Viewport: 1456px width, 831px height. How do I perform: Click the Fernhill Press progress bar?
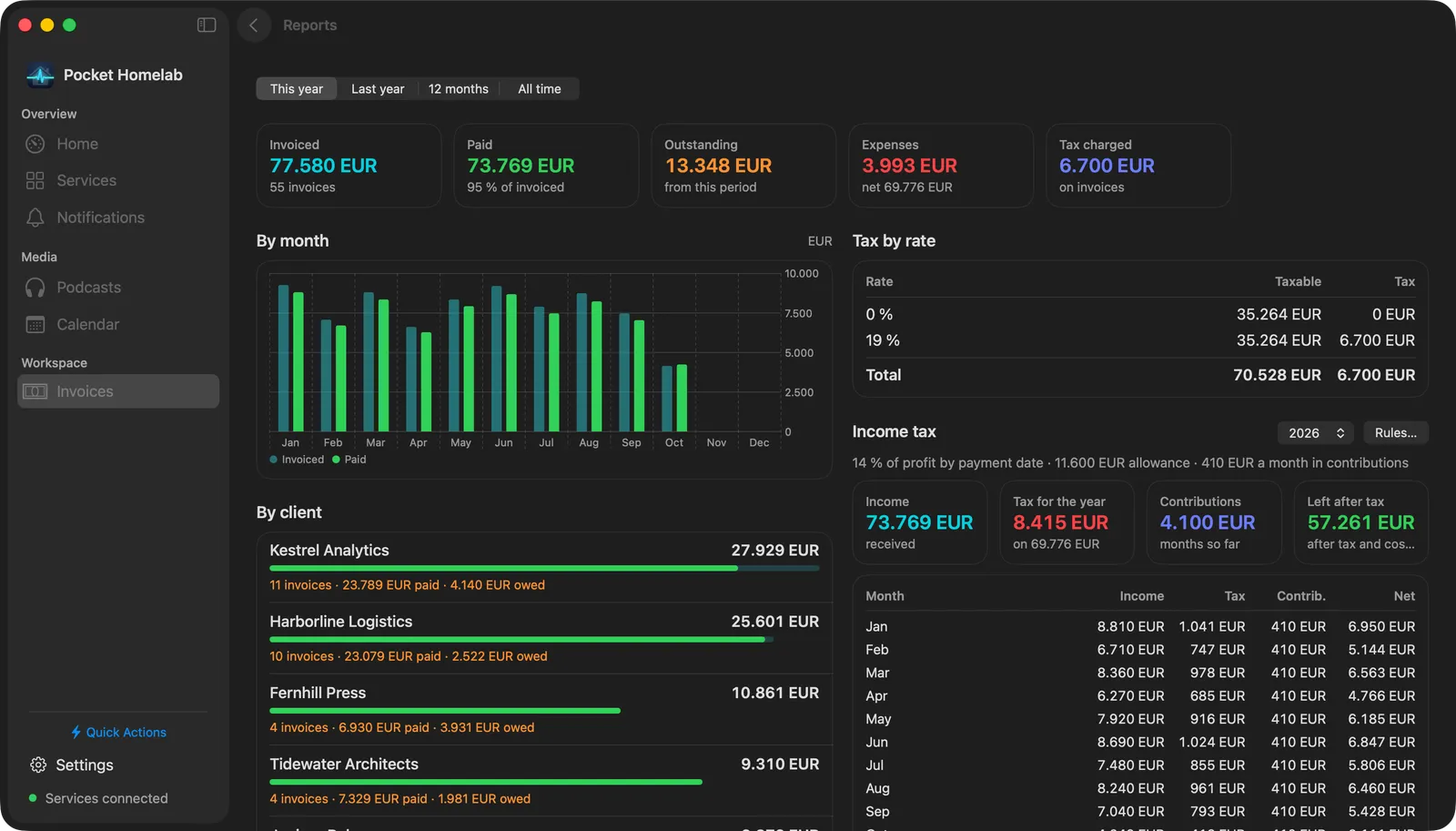445,711
